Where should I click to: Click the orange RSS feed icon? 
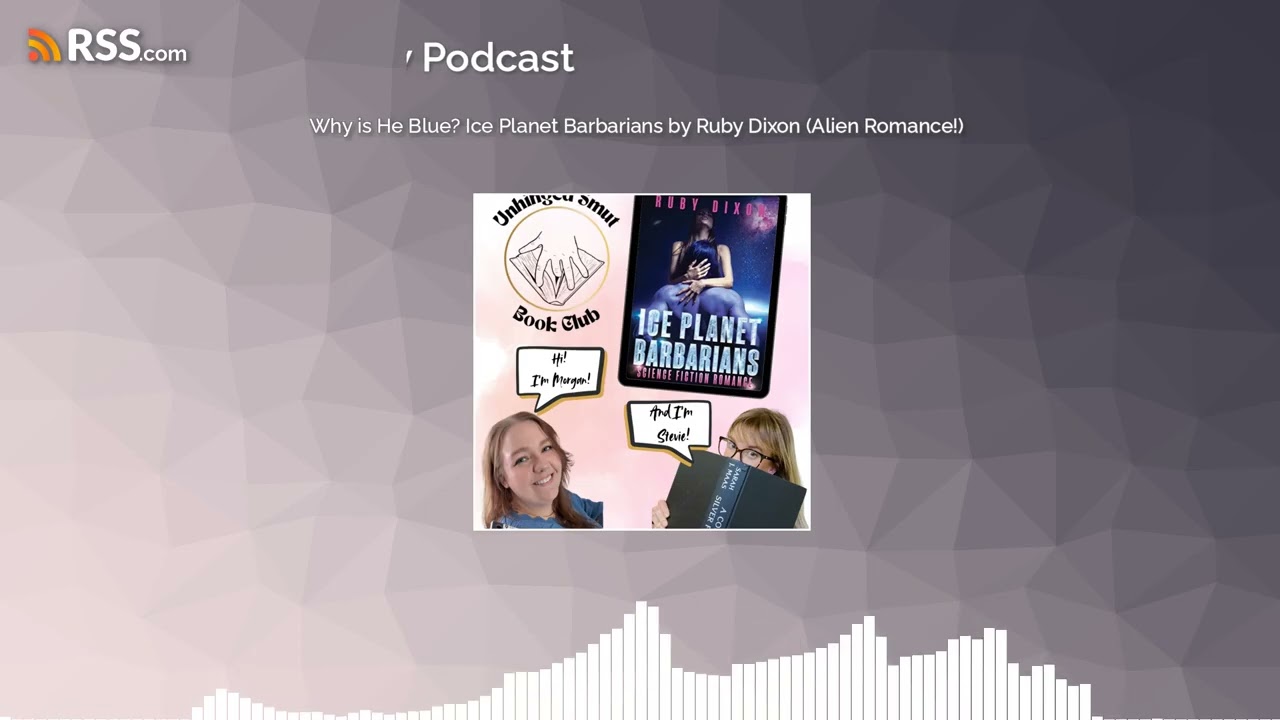coord(44,46)
